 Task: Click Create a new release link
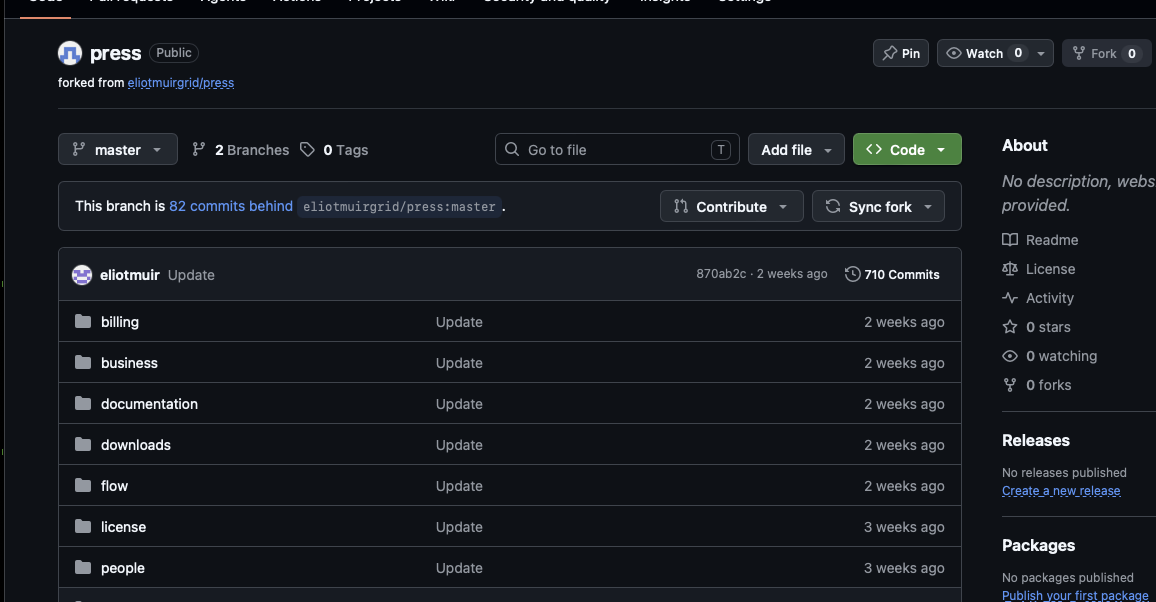1061,491
